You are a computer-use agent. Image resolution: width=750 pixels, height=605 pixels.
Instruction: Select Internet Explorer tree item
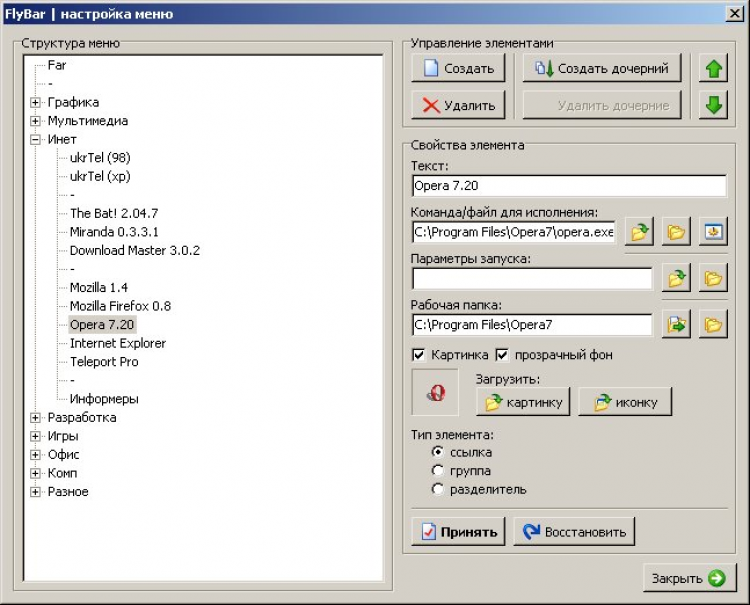pyautogui.click(x=118, y=343)
